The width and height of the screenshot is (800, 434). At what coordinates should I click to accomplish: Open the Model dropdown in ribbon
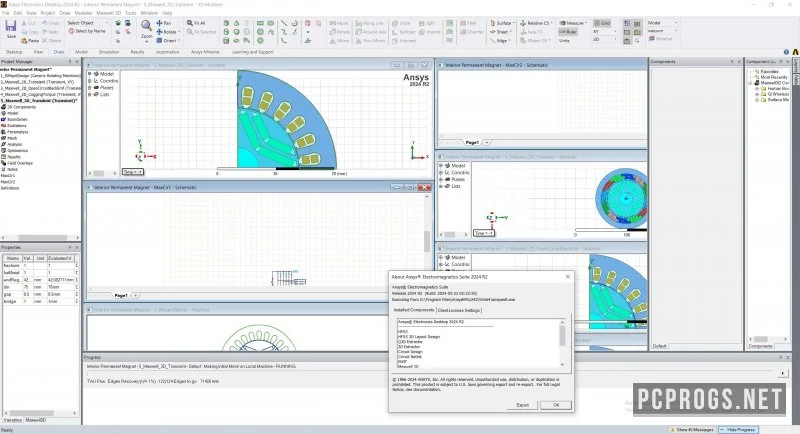point(662,23)
